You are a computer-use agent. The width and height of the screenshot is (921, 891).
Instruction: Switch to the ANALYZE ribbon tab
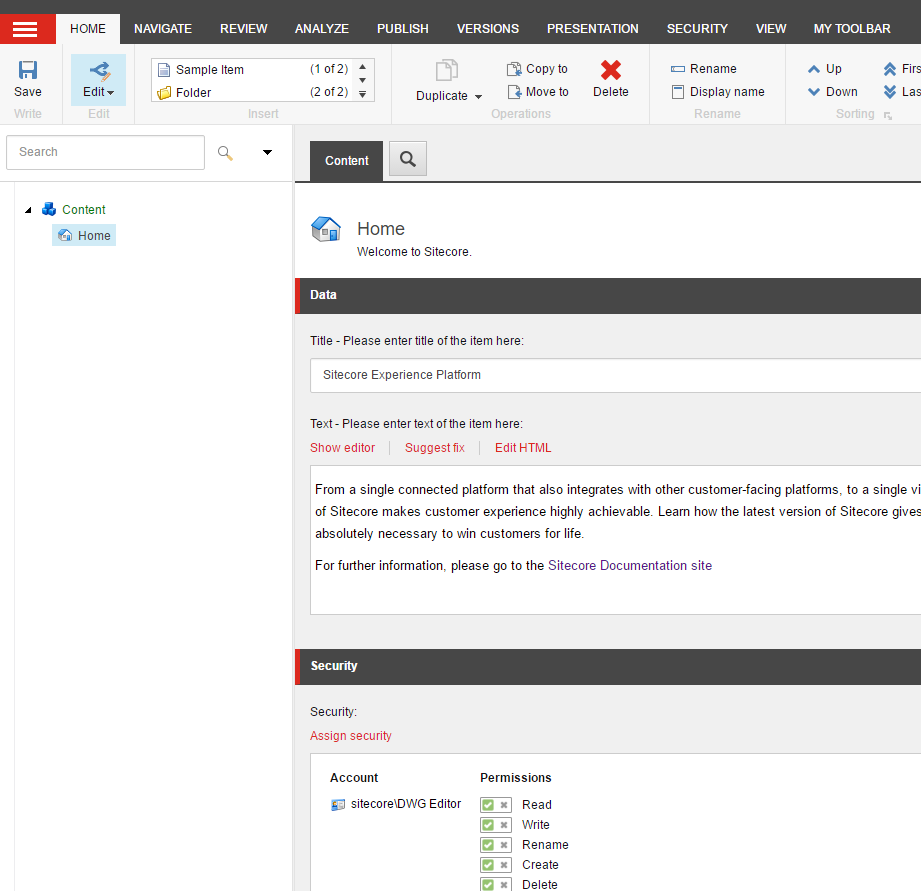[322, 29]
